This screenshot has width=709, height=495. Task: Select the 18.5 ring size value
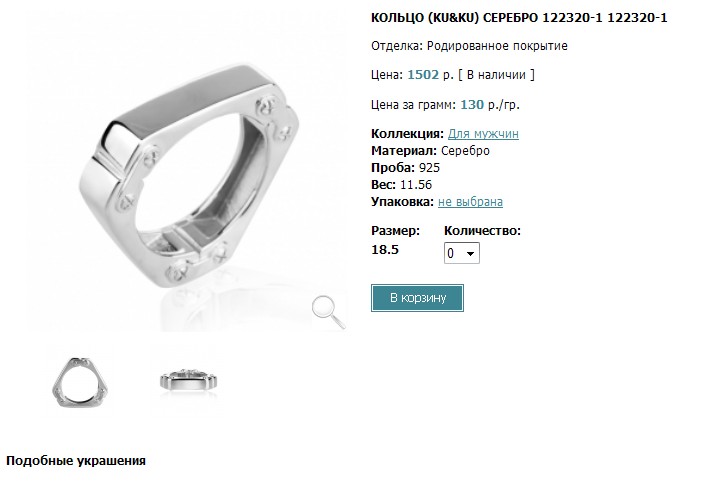(x=385, y=250)
